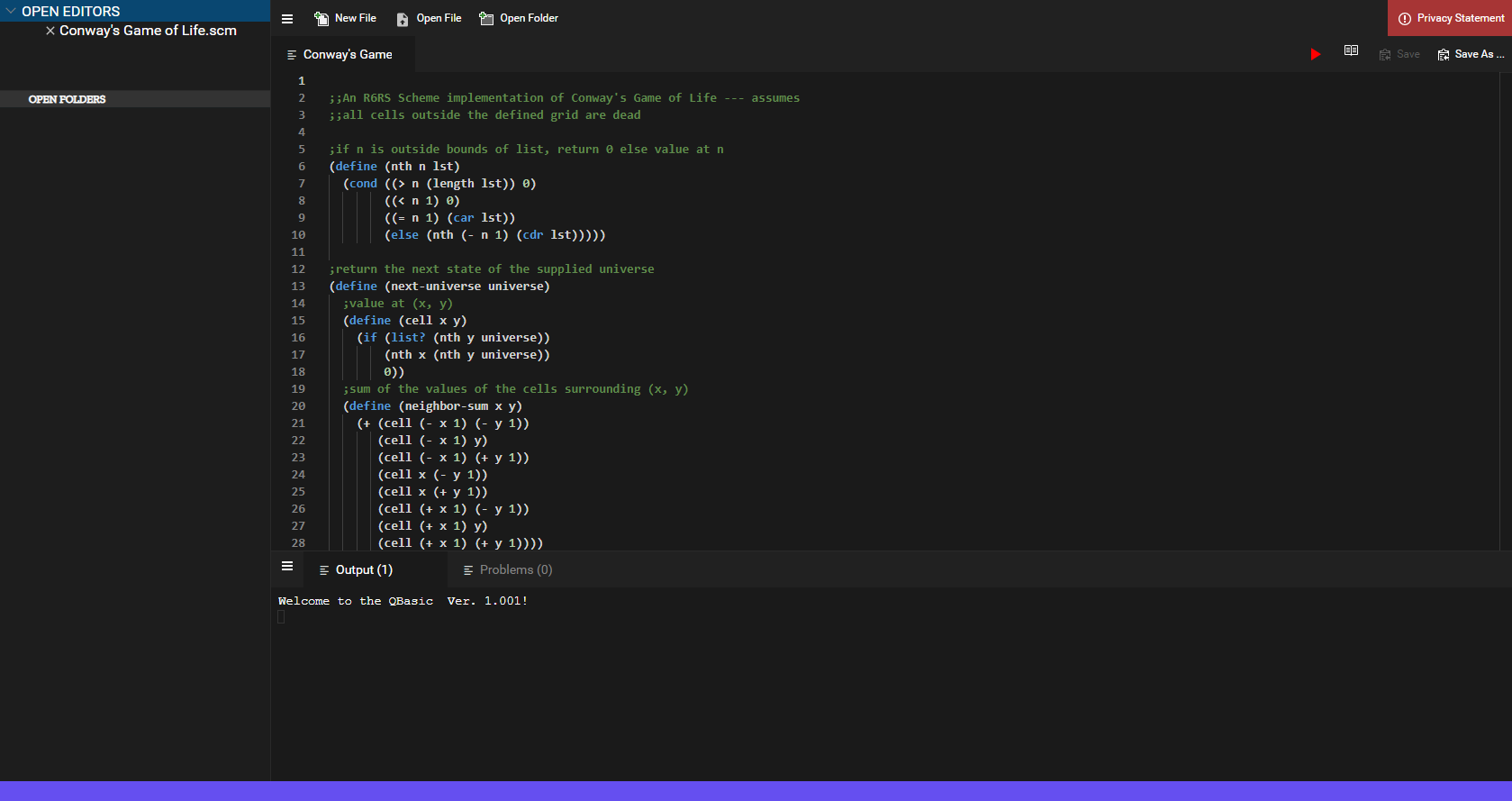The image size is (1512, 801).
Task: Click Save As ... label
Action: (1480, 54)
